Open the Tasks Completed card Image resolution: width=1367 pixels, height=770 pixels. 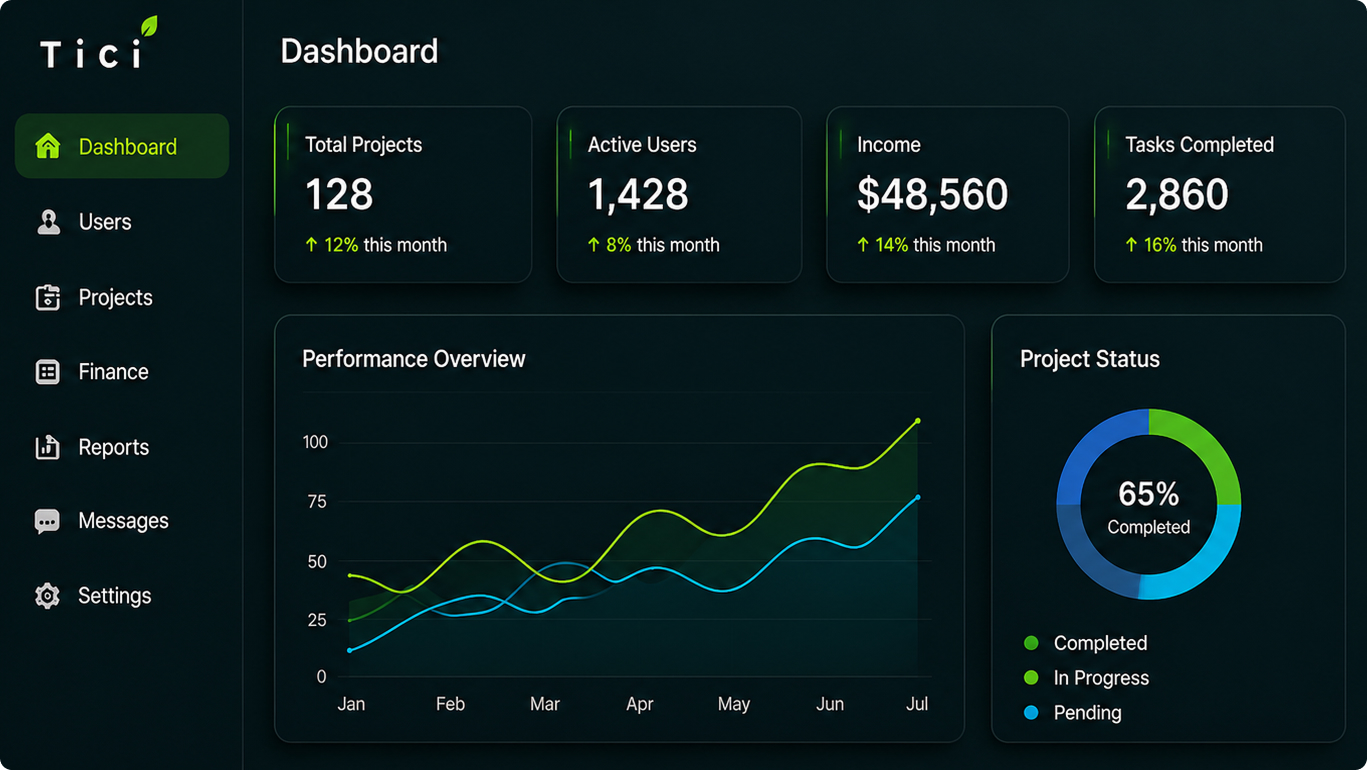1220,195
